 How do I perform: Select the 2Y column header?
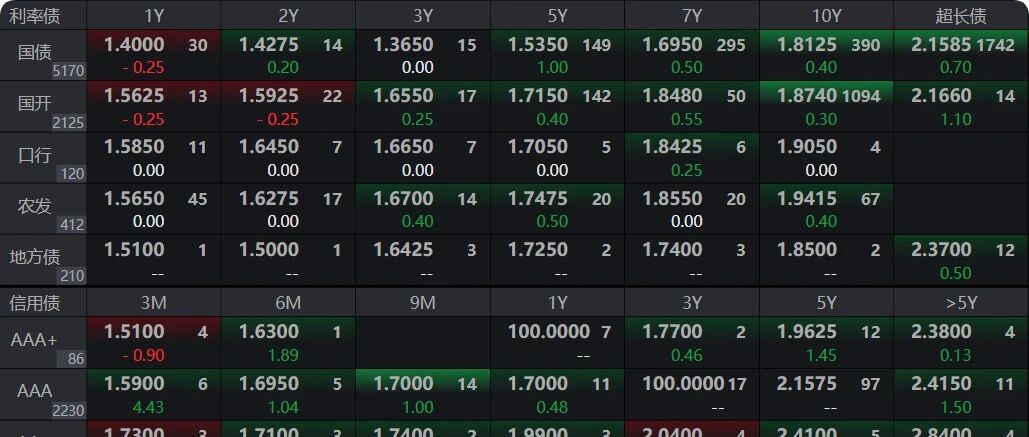288,16
